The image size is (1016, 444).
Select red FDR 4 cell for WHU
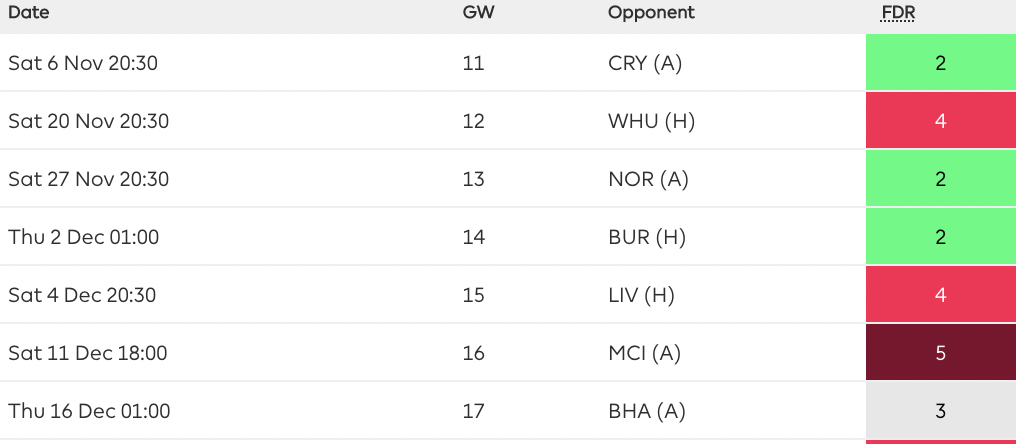pyautogui.click(x=940, y=121)
